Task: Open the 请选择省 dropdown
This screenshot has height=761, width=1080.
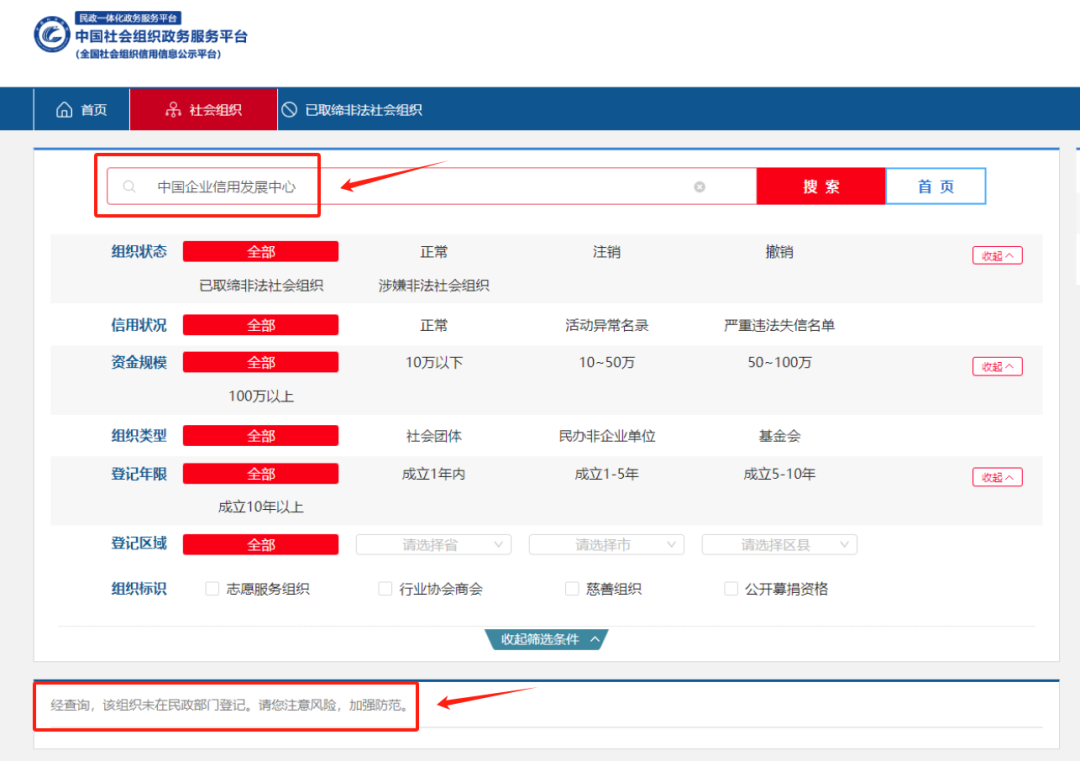Action: point(434,545)
